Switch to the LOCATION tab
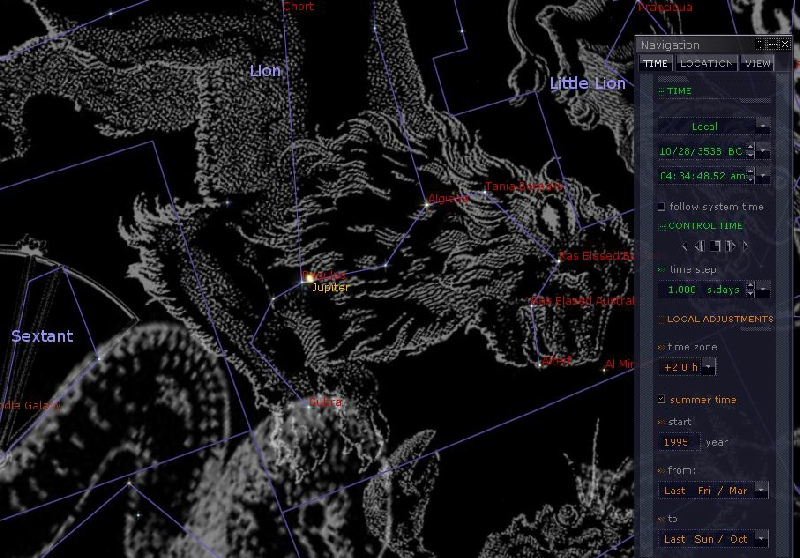 pos(707,63)
